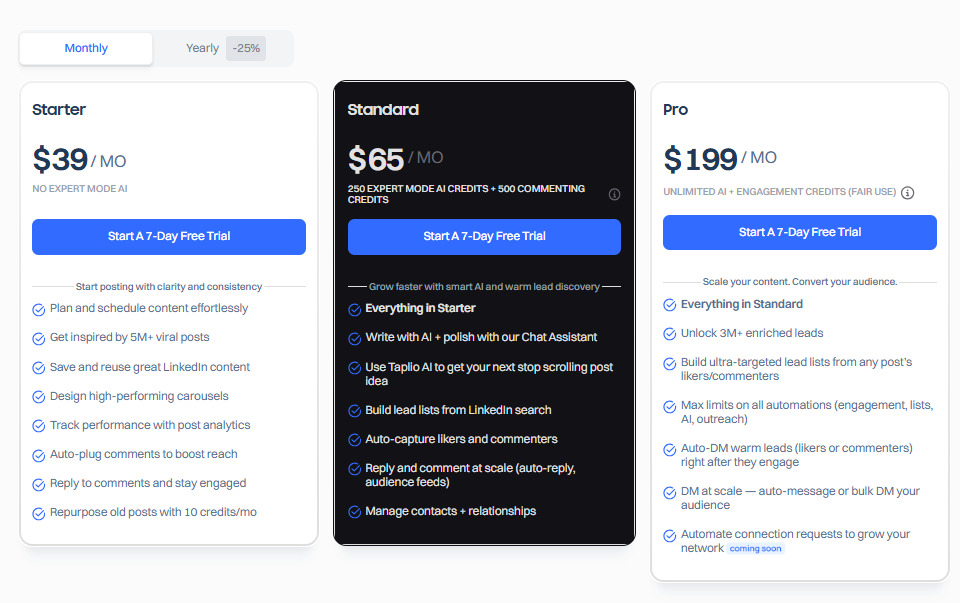
Task: Click checkmark next to 'Unlock 3M+ enriched leads'
Action: [670, 334]
